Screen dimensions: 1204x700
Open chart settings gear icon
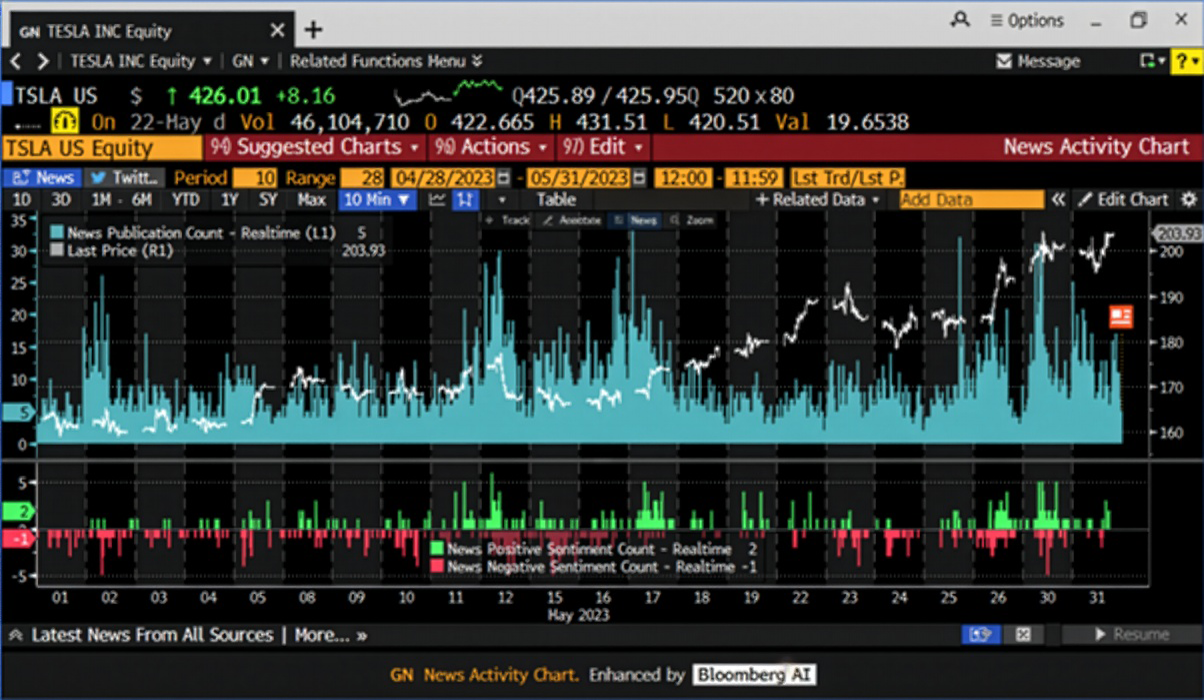point(1188,199)
